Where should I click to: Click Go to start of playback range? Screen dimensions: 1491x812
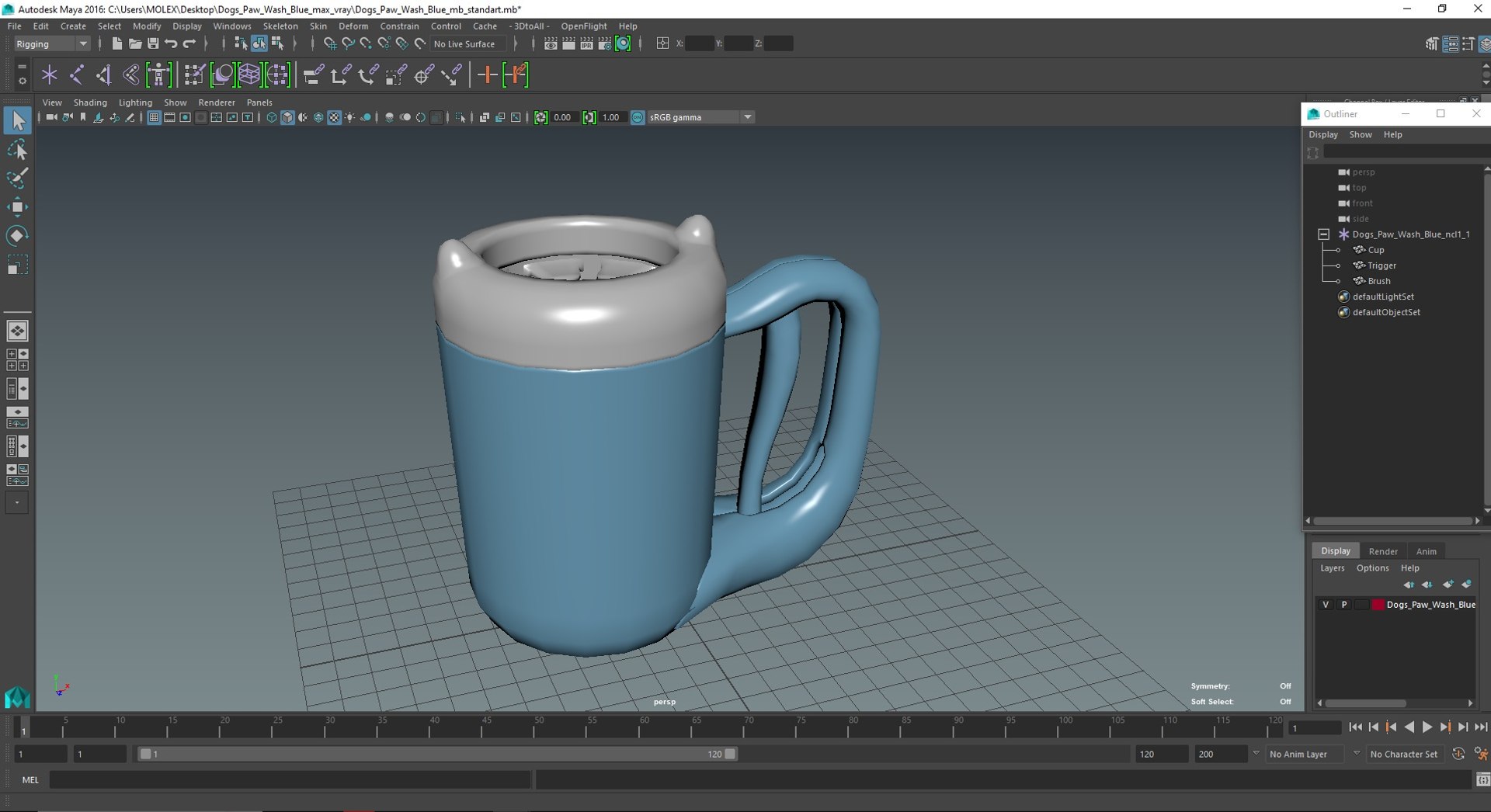[x=1355, y=727]
